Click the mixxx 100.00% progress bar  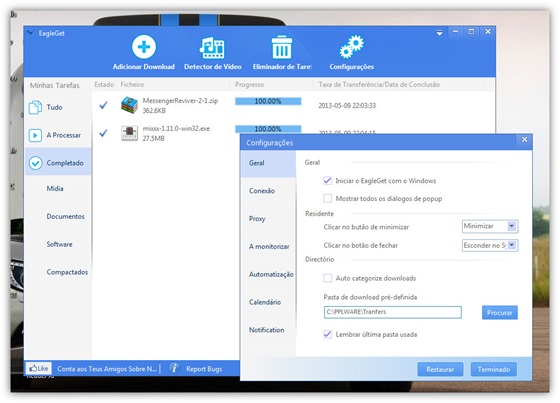pos(268,129)
